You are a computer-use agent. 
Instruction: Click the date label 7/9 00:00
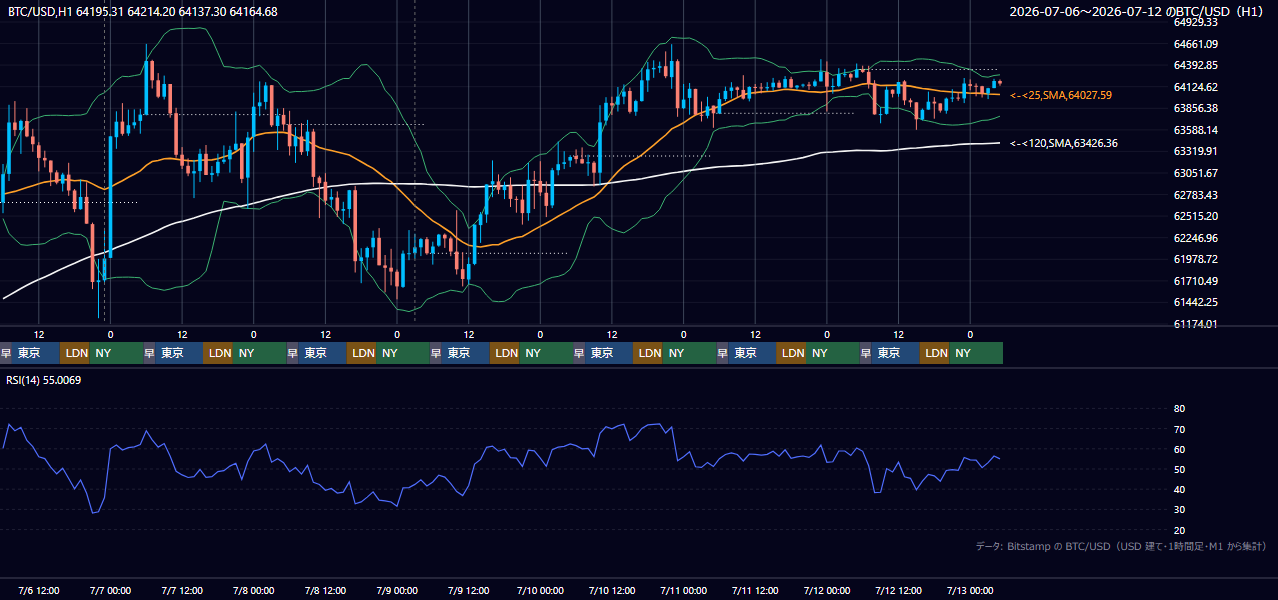396,590
